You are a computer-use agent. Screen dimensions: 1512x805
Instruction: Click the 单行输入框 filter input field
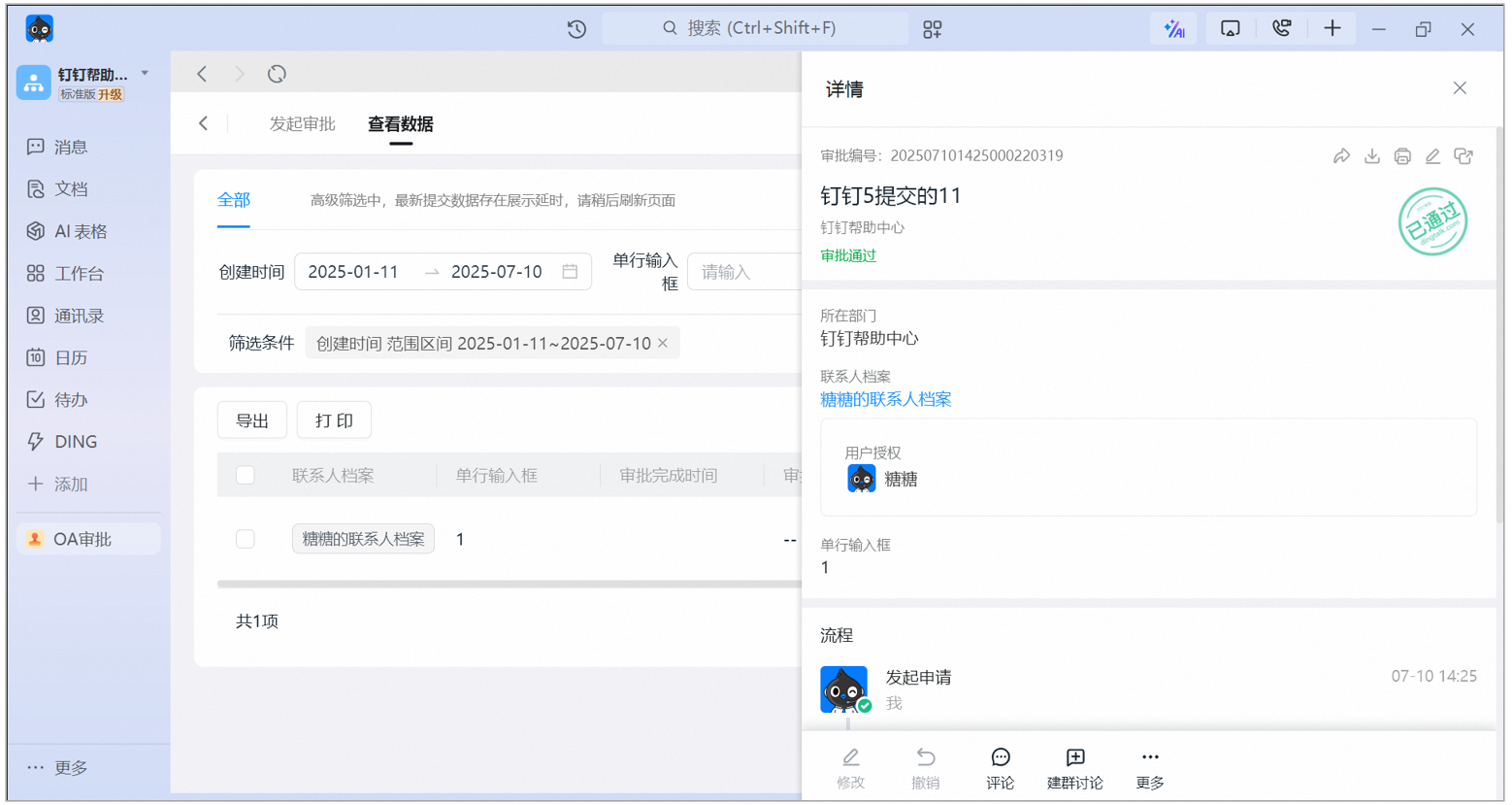click(x=744, y=272)
